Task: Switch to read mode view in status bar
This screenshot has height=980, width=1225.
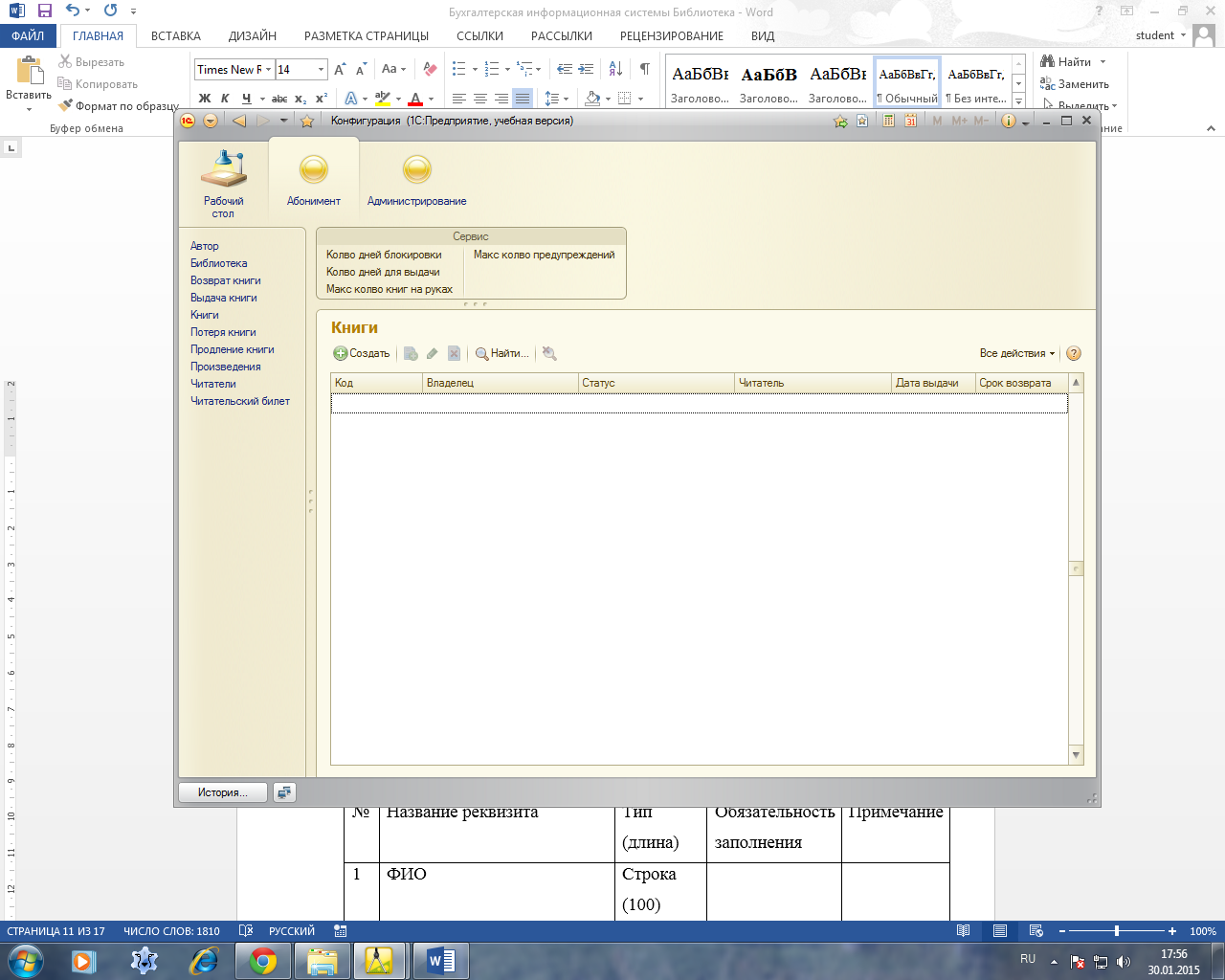Action: (x=964, y=930)
